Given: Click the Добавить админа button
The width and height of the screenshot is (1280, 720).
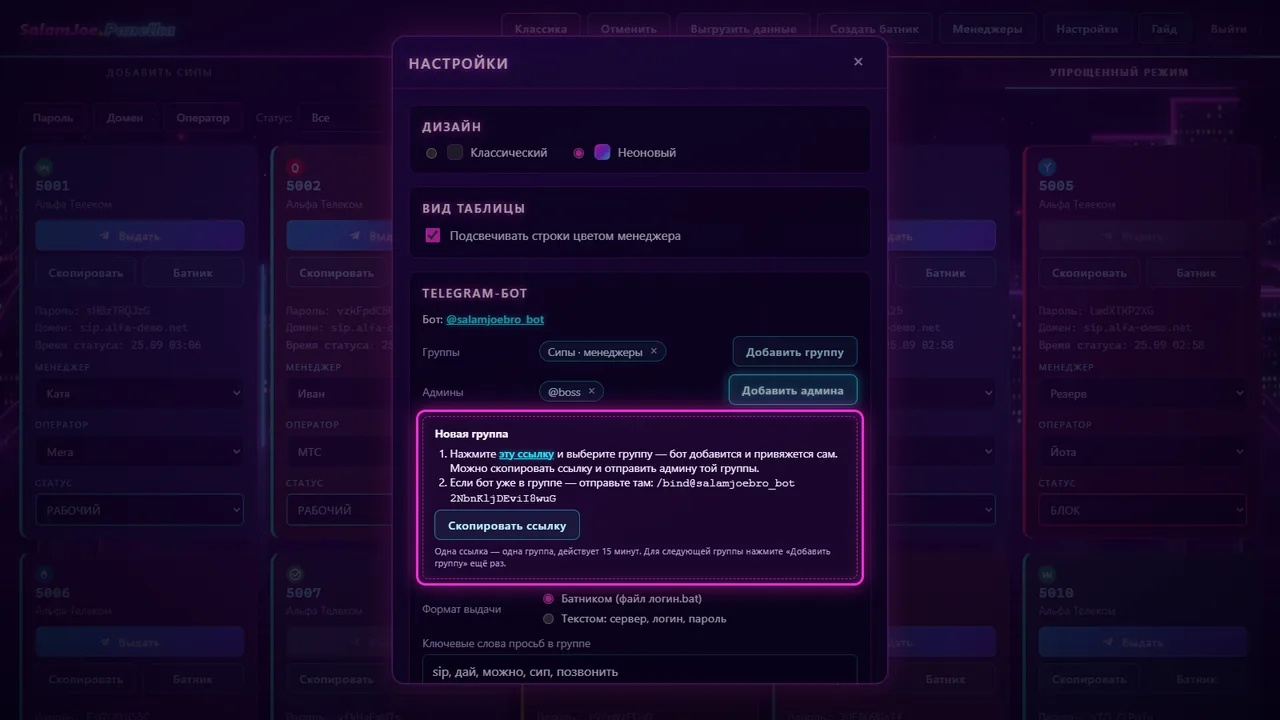Looking at the screenshot, I should (793, 390).
